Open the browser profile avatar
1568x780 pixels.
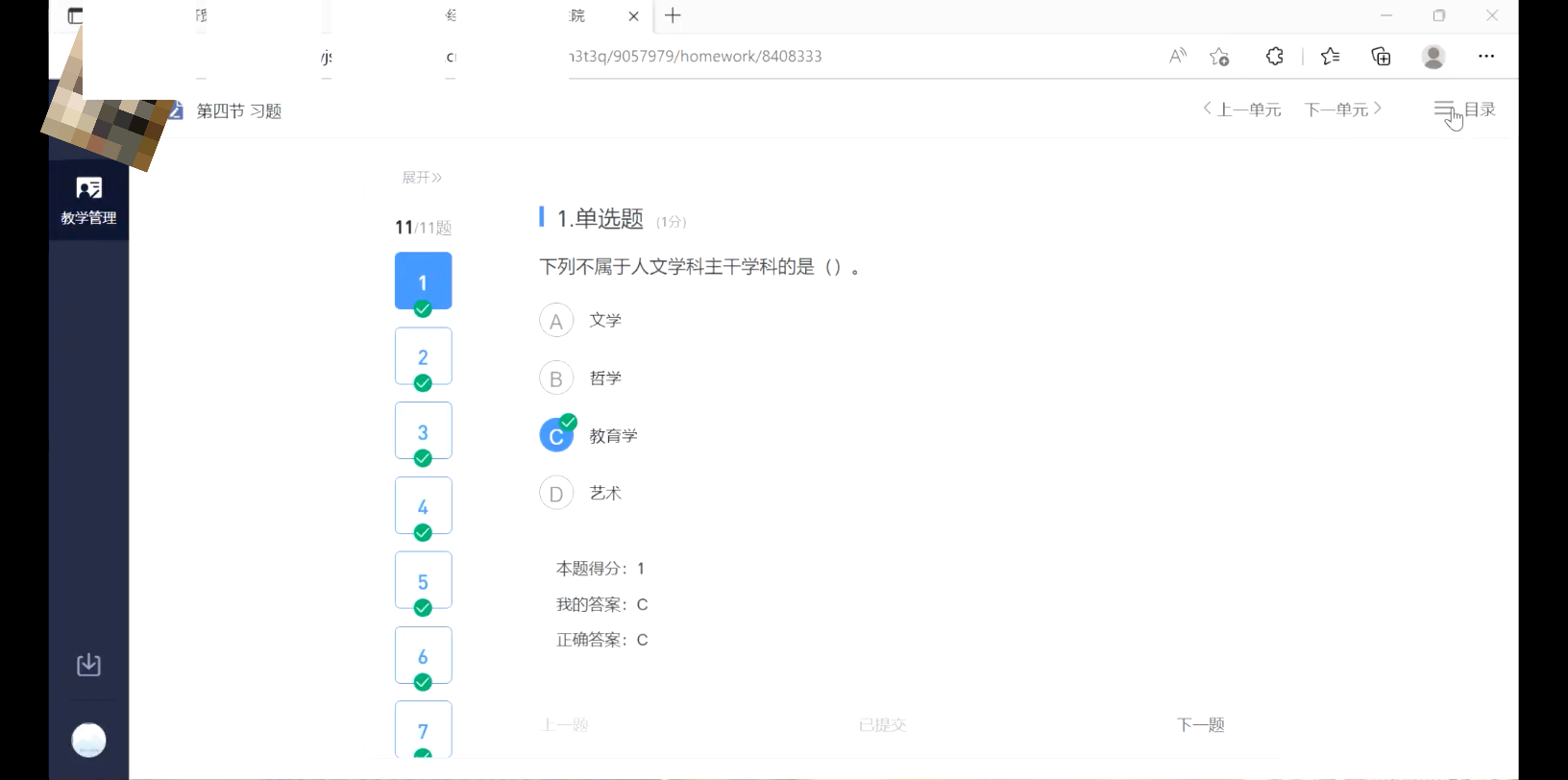(x=1433, y=57)
